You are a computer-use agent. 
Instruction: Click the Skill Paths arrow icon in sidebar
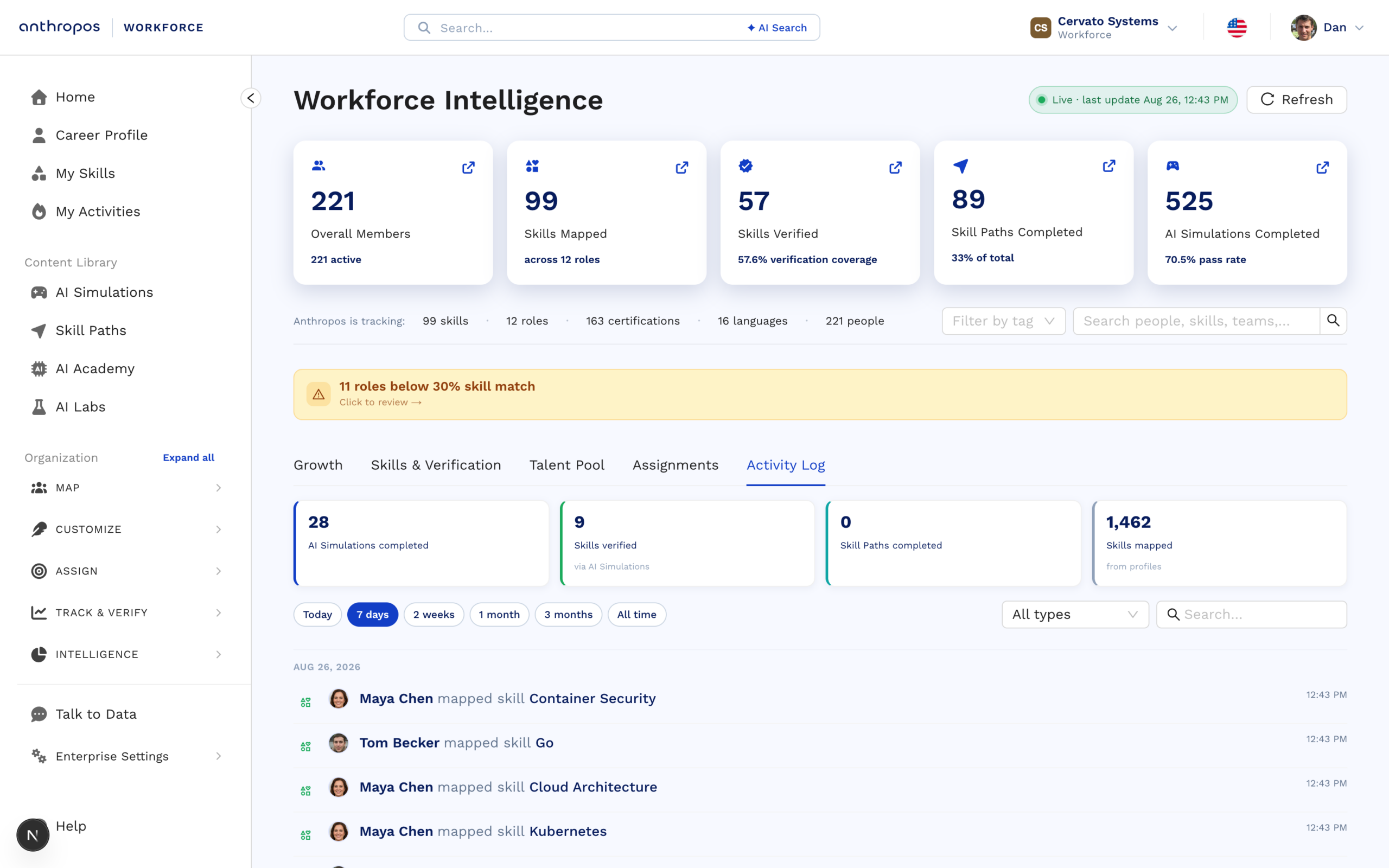point(39,331)
